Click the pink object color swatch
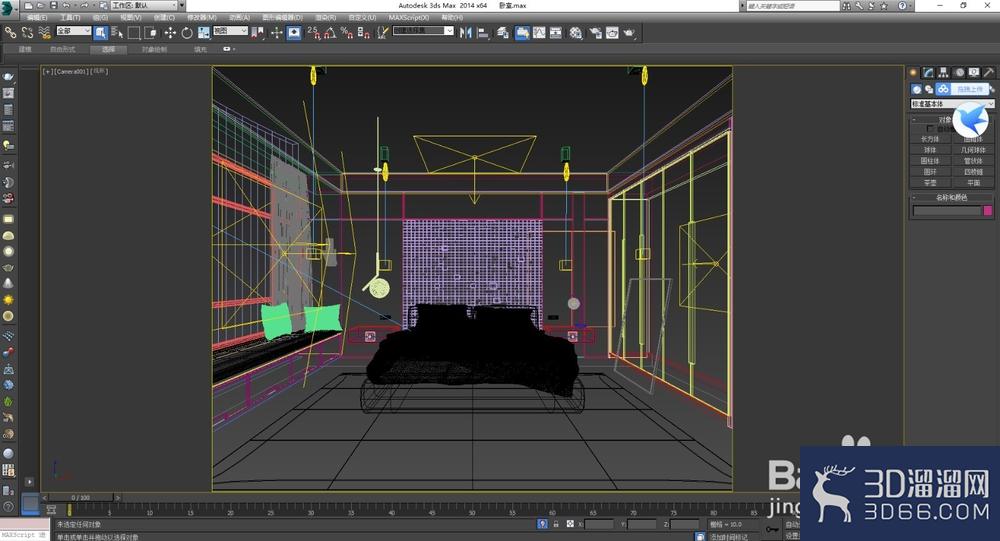This screenshot has height=541, width=1000. (x=988, y=210)
